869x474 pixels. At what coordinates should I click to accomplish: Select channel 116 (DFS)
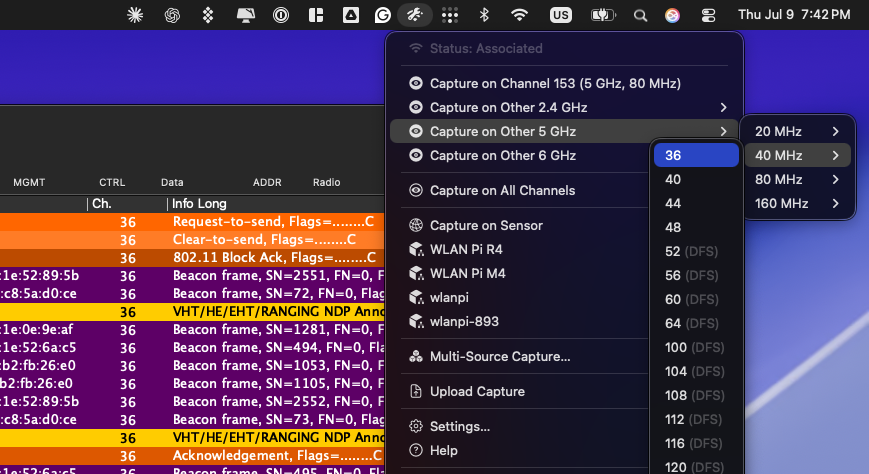pos(696,444)
